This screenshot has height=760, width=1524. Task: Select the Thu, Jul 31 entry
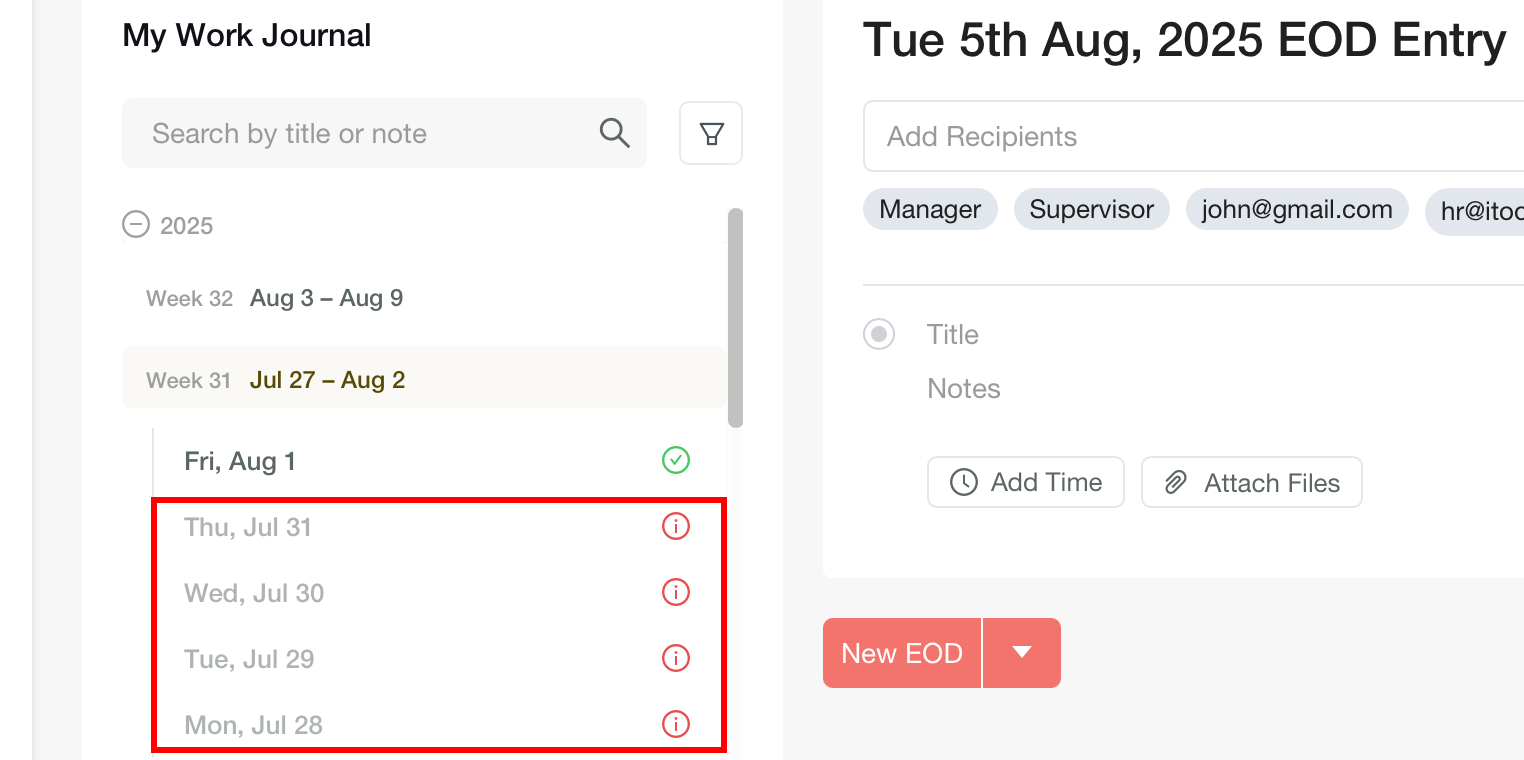(248, 527)
